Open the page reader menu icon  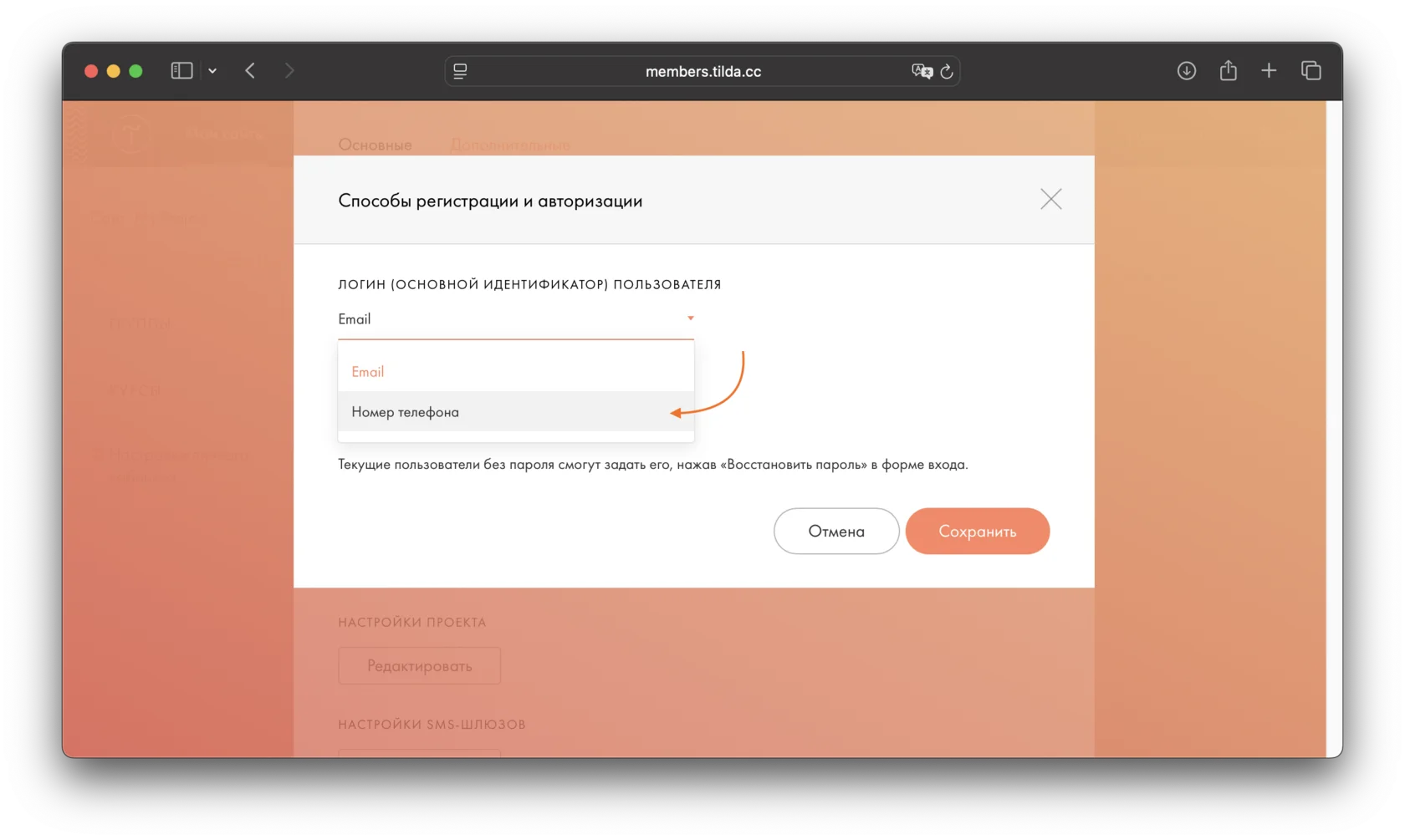[x=460, y=71]
